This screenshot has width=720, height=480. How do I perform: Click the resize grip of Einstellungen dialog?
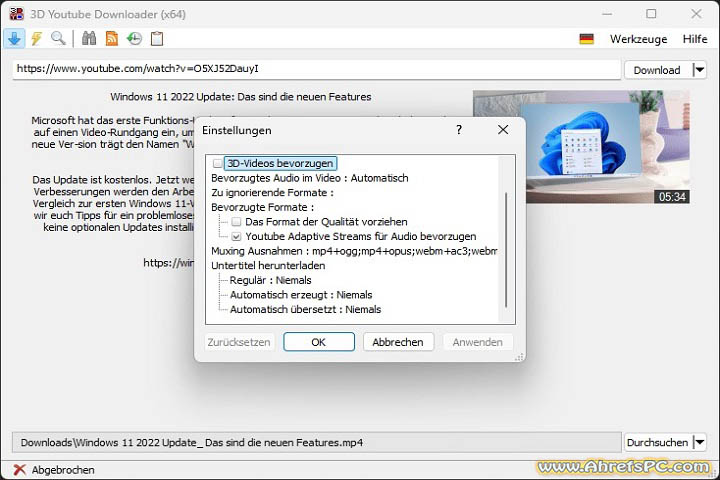point(519,357)
